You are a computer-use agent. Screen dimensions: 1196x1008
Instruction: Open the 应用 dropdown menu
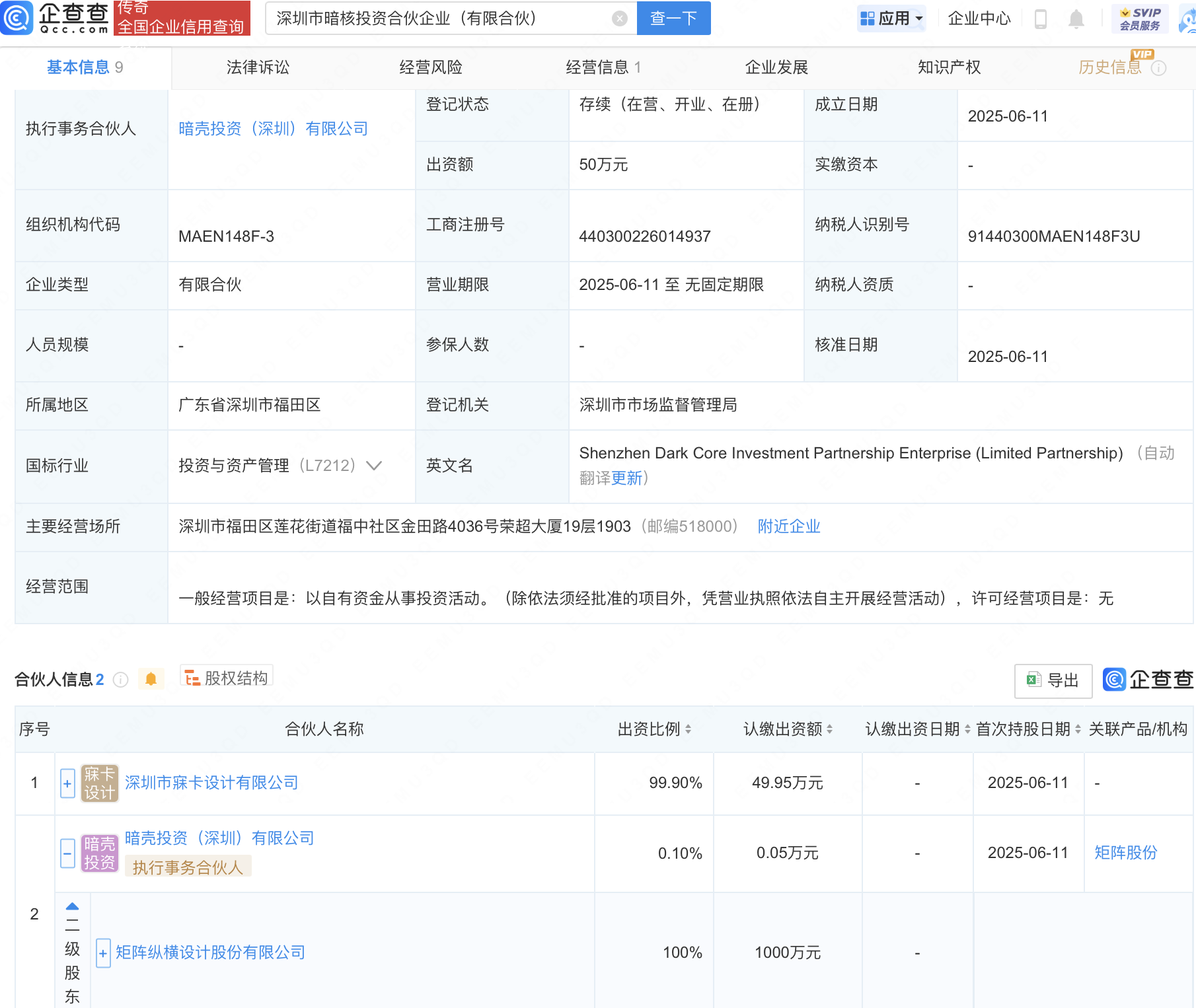(x=891, y=18)
